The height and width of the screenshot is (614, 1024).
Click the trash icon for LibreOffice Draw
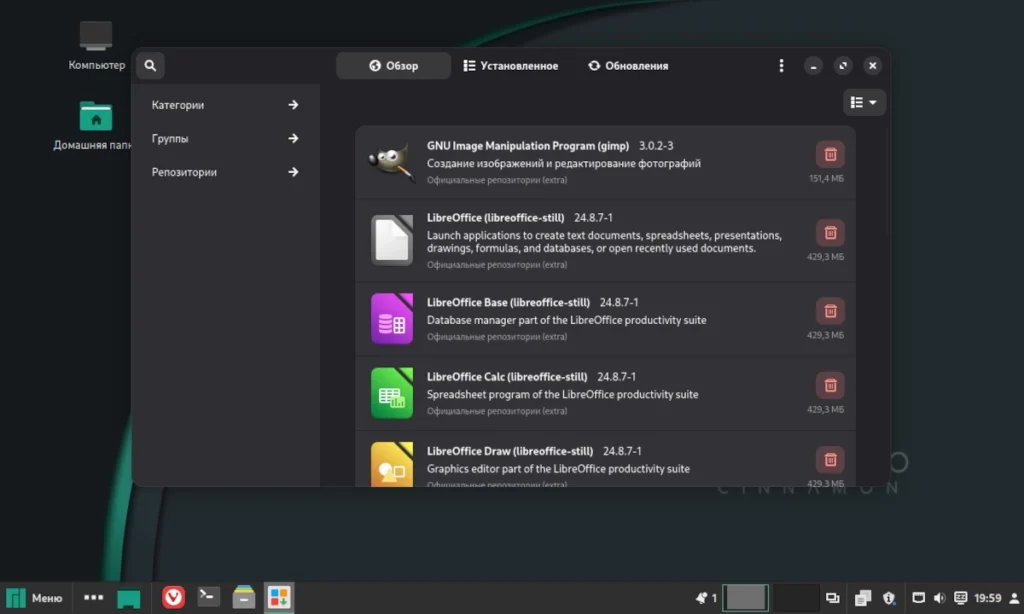pyautogui.click(x=830, y=460)
